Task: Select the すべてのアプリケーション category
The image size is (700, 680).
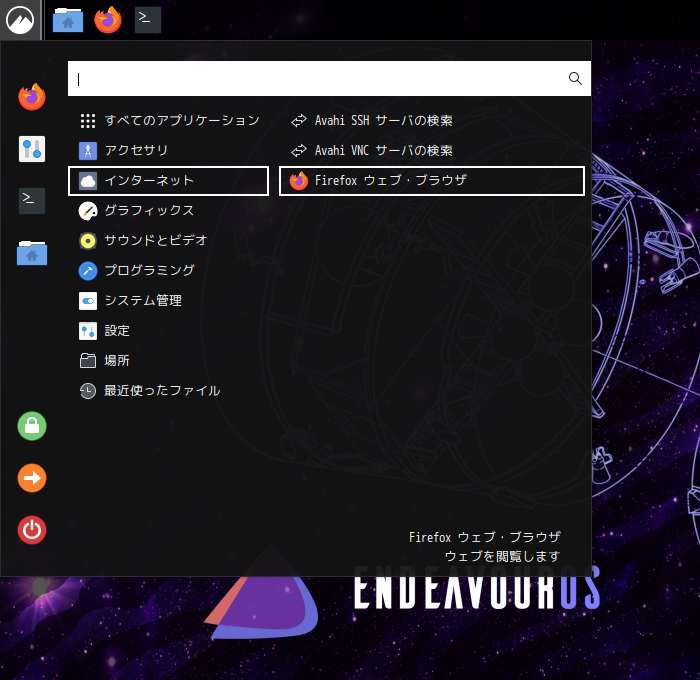Action: (x=168, y=121)
